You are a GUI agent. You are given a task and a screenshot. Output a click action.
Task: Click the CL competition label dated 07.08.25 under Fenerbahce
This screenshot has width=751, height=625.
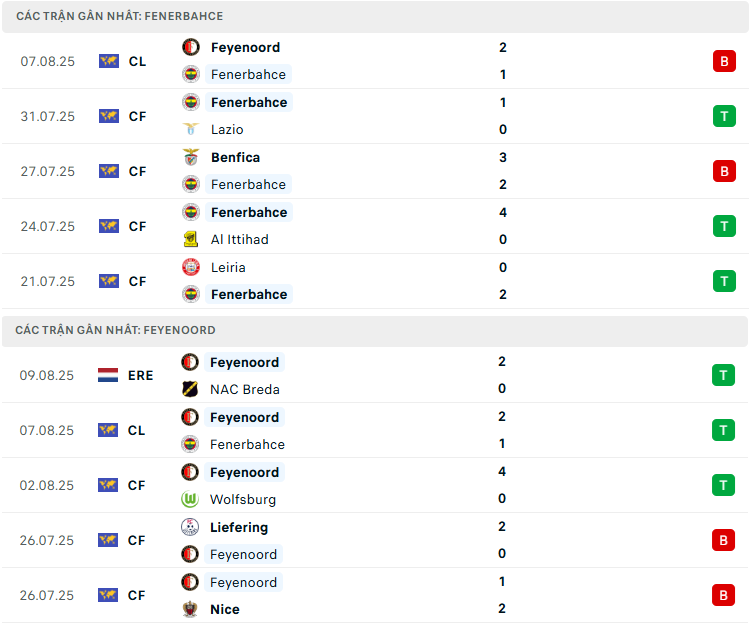[x=137, y=61]
